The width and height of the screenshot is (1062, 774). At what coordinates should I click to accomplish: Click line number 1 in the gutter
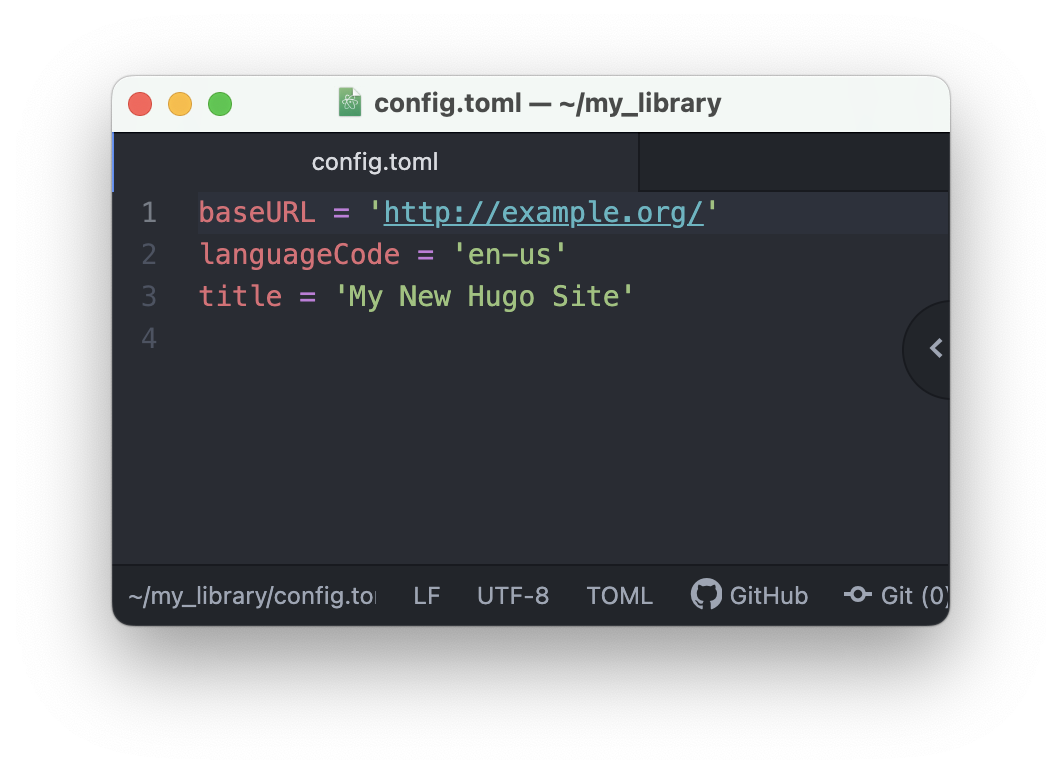tap(148, 212)
